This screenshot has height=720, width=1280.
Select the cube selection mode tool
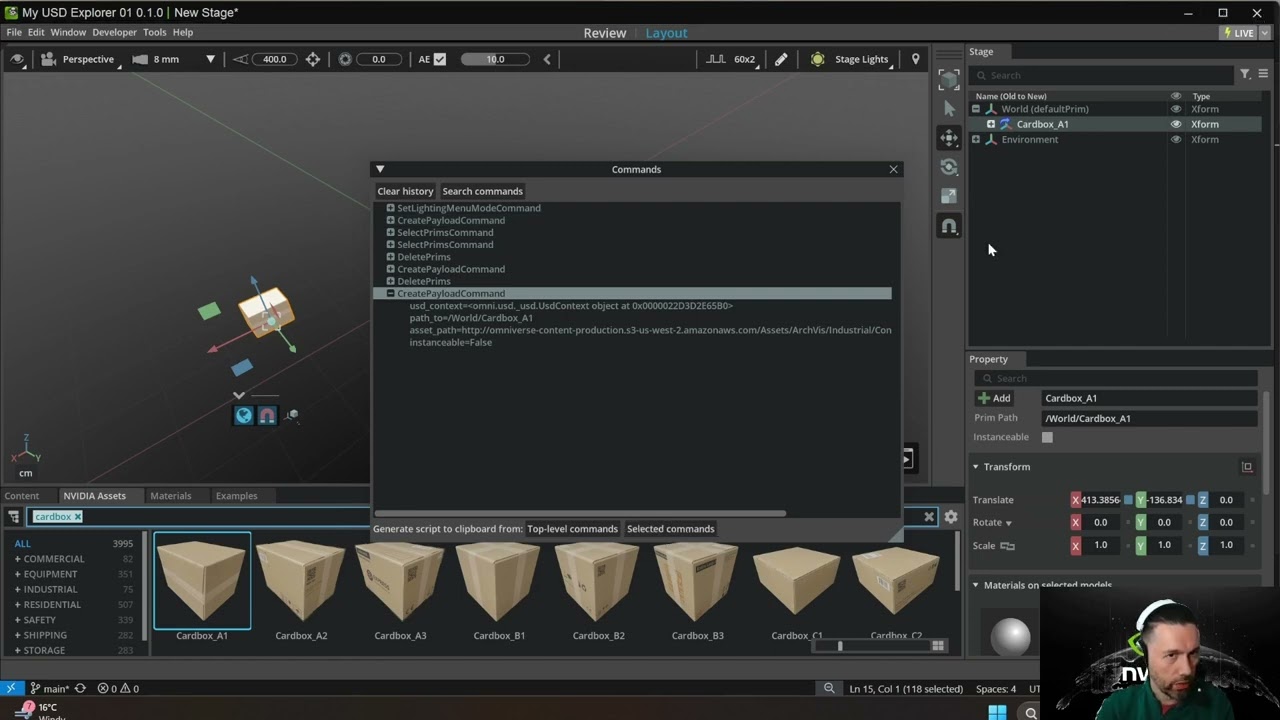(x=949, y=79)
